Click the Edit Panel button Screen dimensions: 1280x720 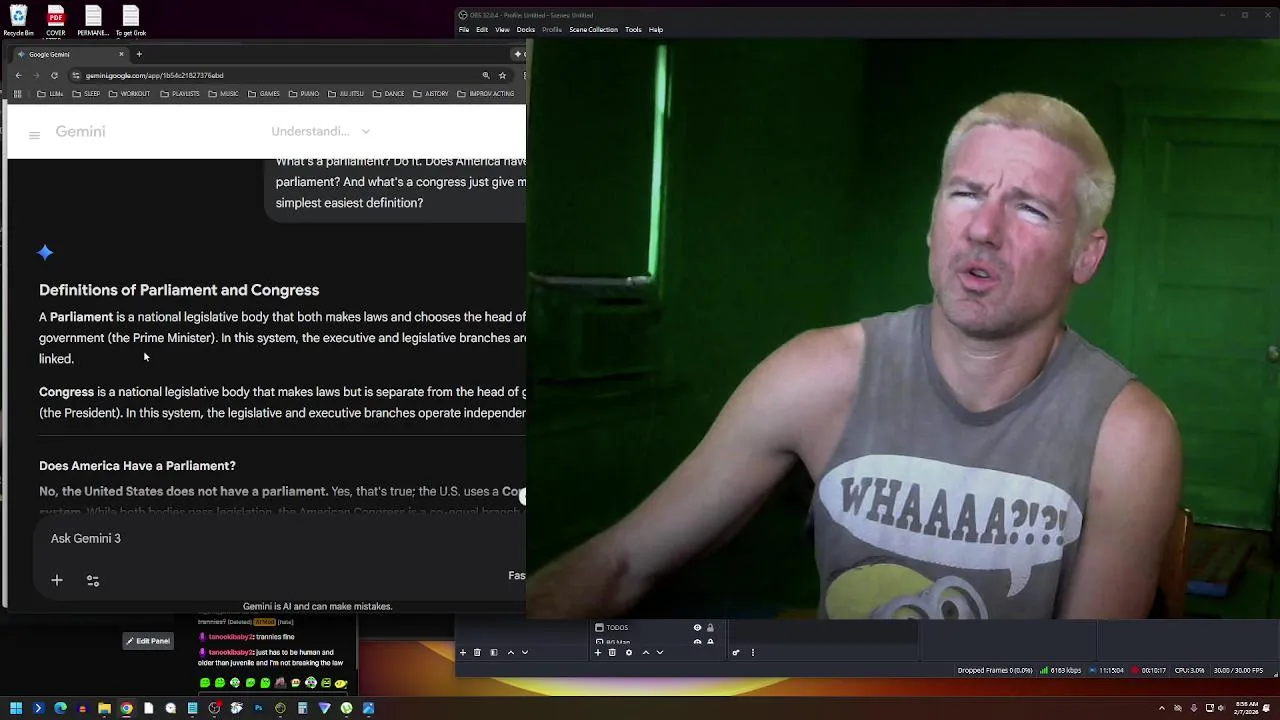[148, 641]
